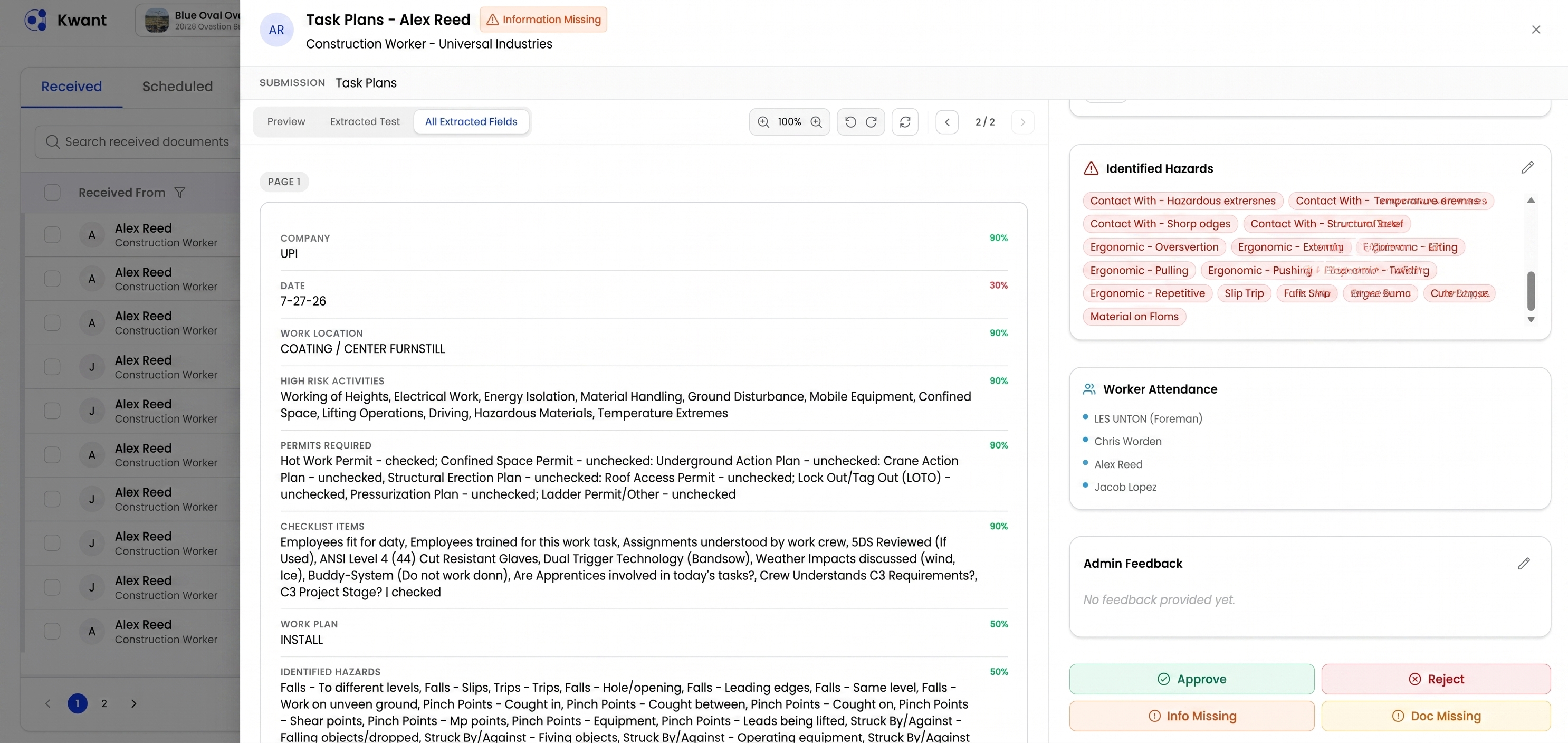1568x743 pixels.
Task: Switch to the Received tab
Action: [71, 87]
